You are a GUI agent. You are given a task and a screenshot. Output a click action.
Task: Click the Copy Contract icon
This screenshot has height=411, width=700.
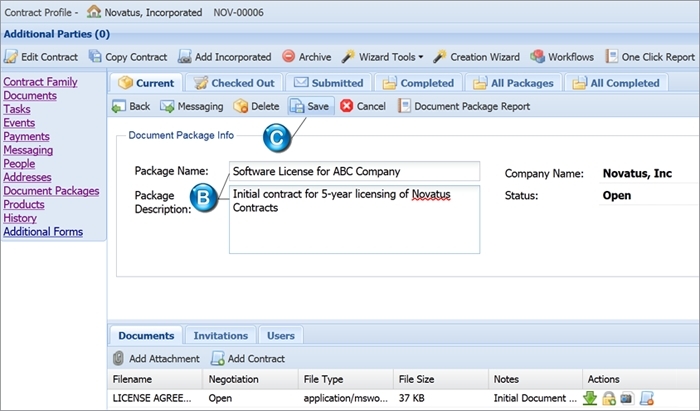95,56
